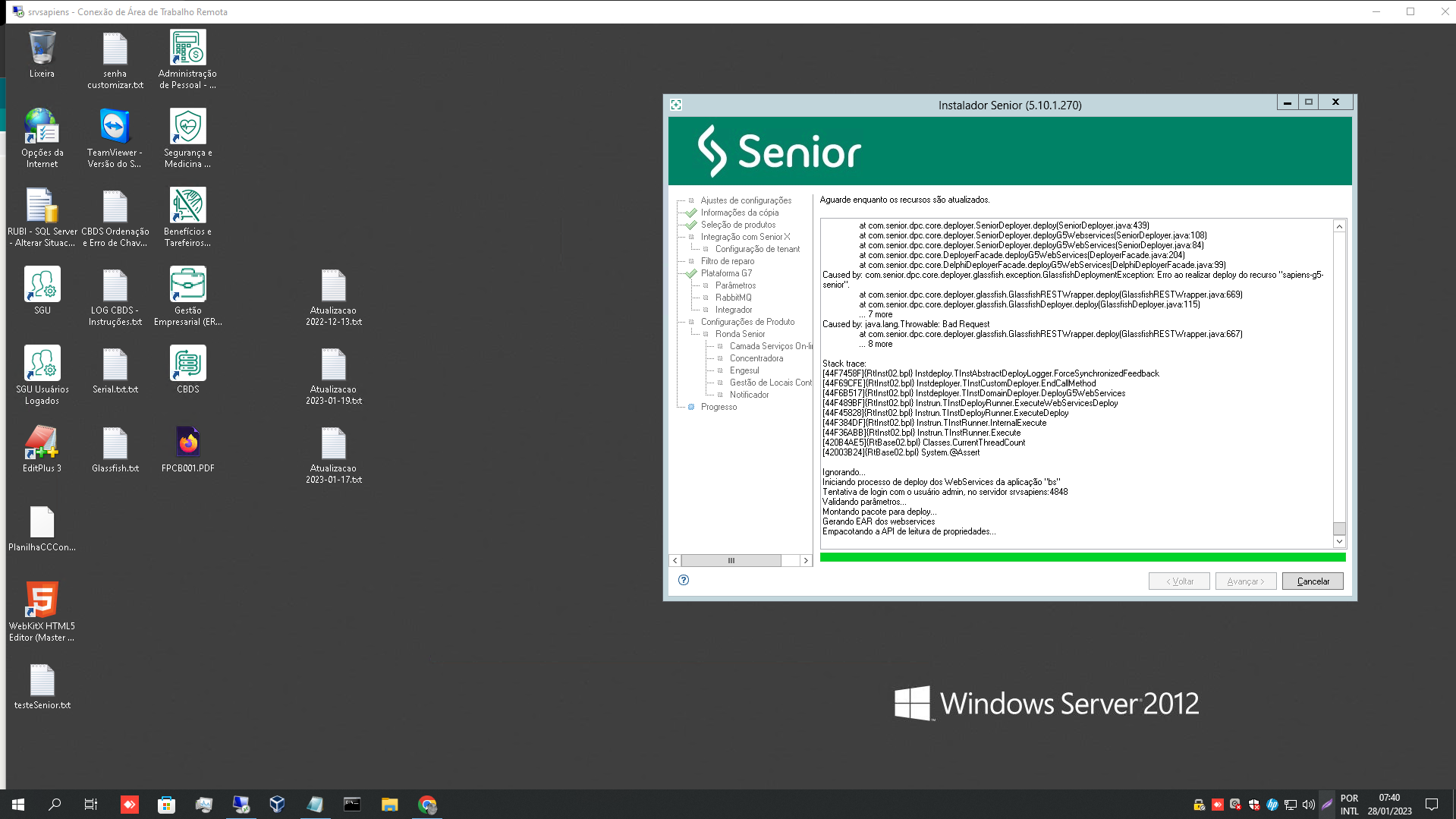The width and height of the screenshot is (1456, 819).
Task: Open Benefícios e Tarefeiros shortcut
Action: click(x=187, y=218)
